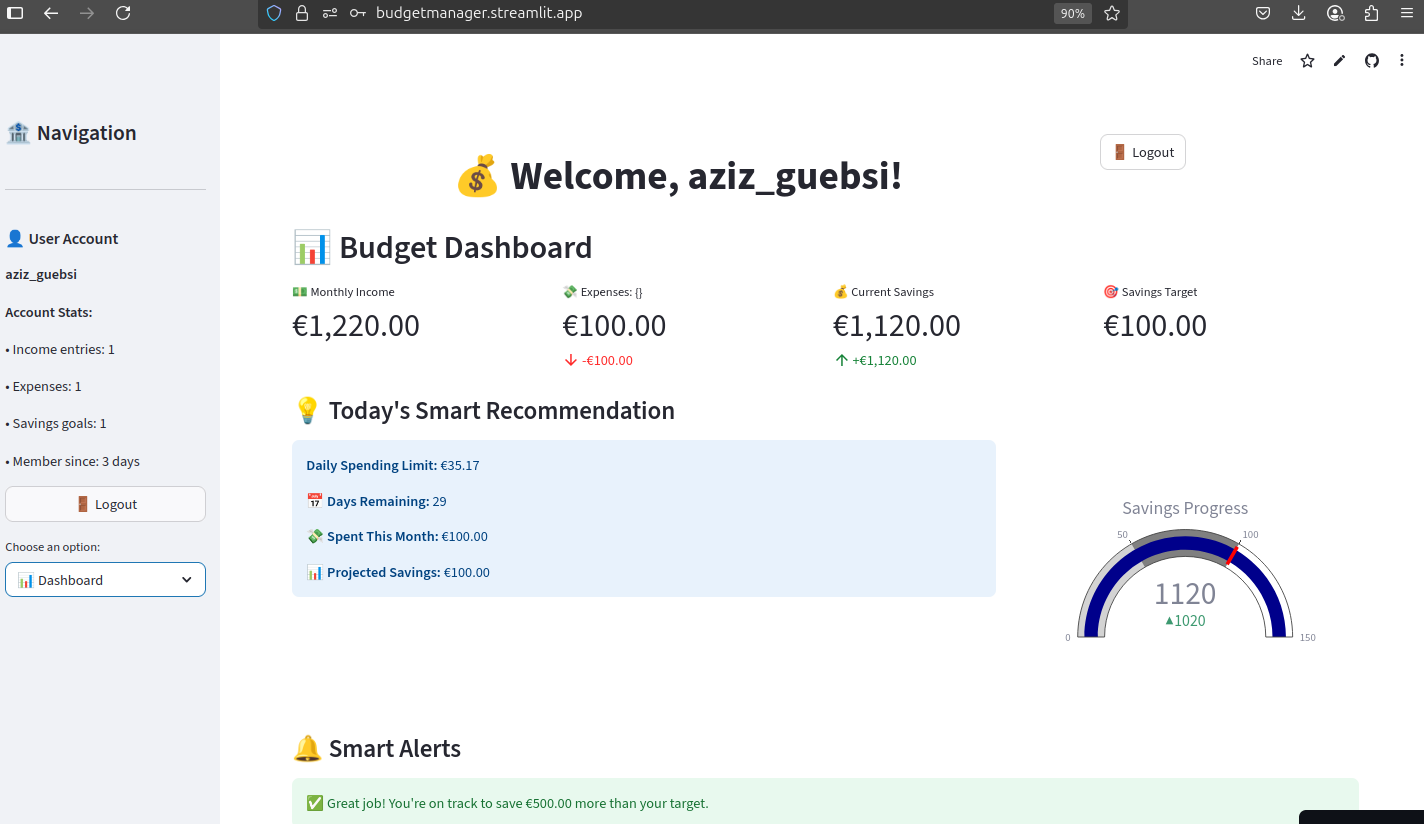Click the Firefox account icon
Viewport: 1424px width, 824px height.
pyautogui.click(x=1335, y=13)
